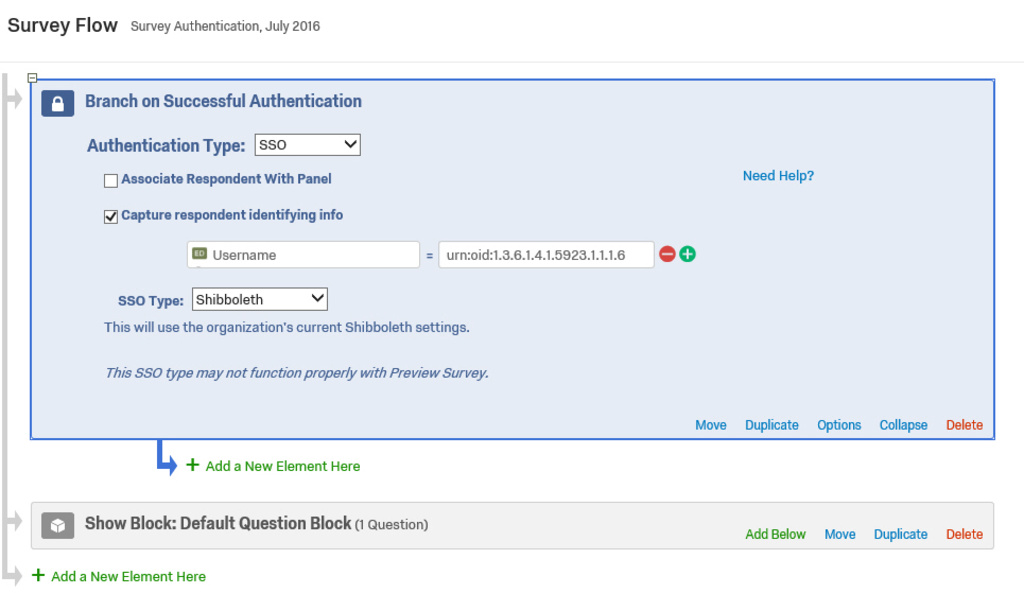Screen dimensions: 1024x611
Task: Edit the urn:oid value field
Action: point(545,254)
